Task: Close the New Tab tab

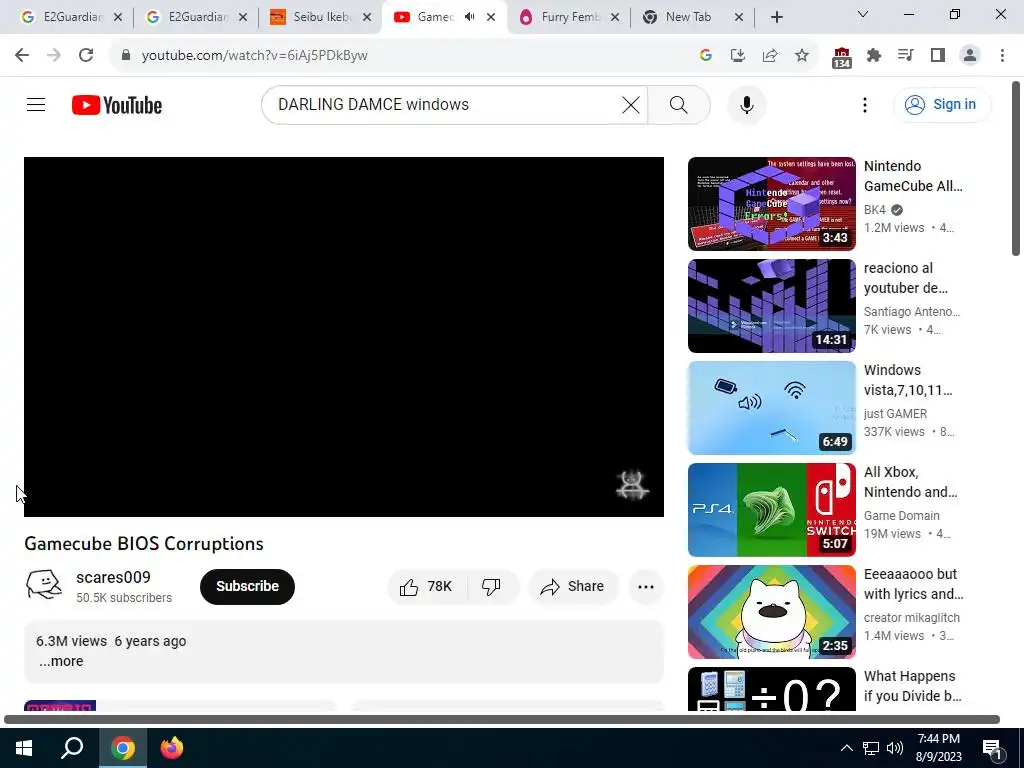Action: click(739, 17)
